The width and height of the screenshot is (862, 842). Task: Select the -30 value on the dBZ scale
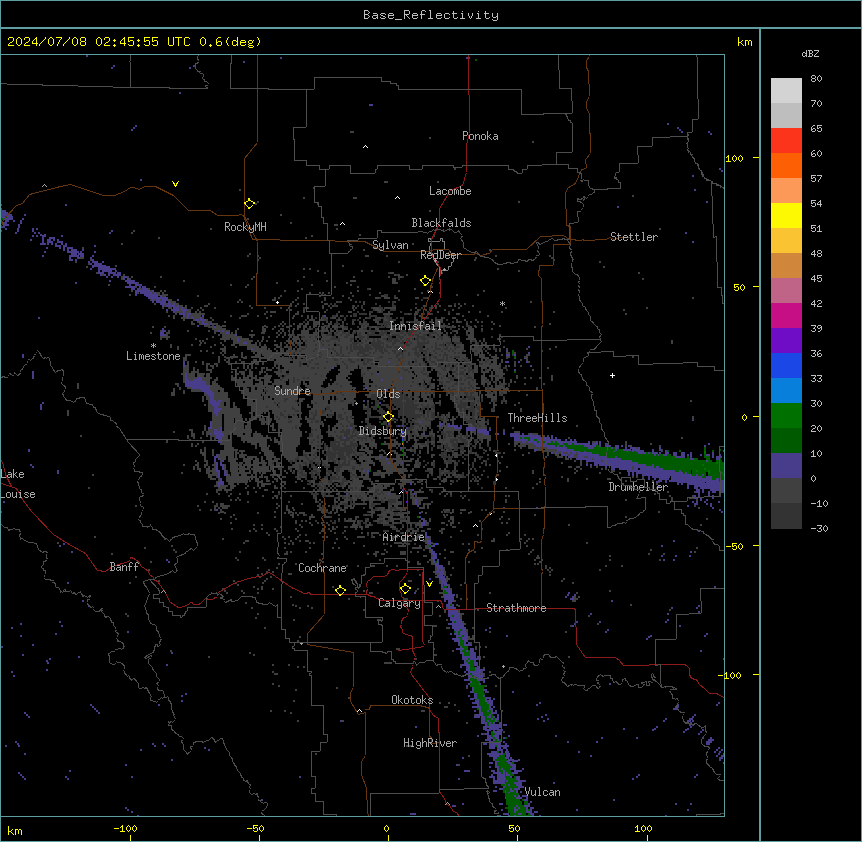[819, 529]
